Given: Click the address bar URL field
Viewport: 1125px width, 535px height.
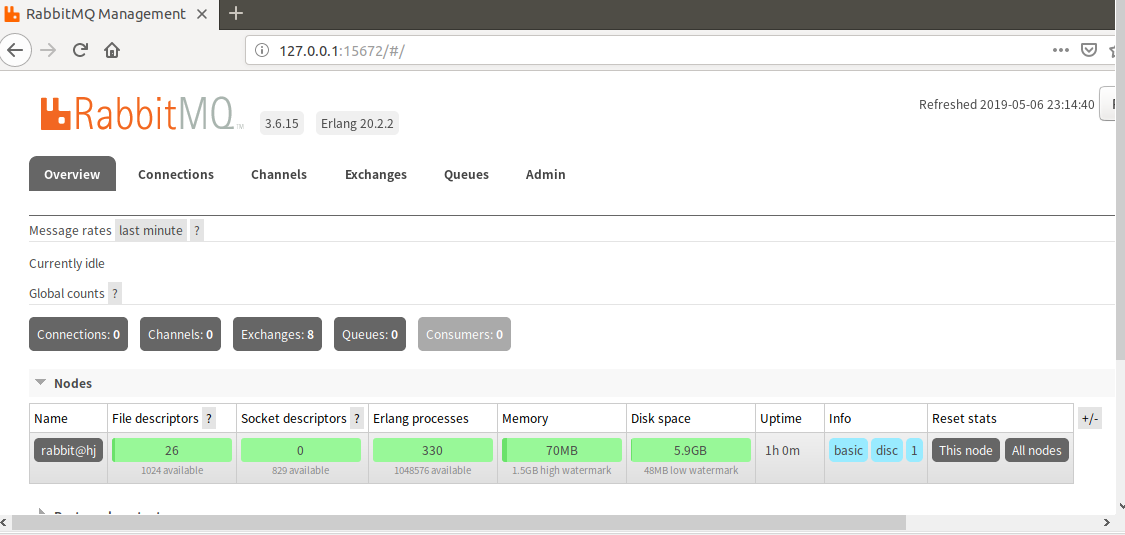Looking at the screenshot, I should click(646, 51).
